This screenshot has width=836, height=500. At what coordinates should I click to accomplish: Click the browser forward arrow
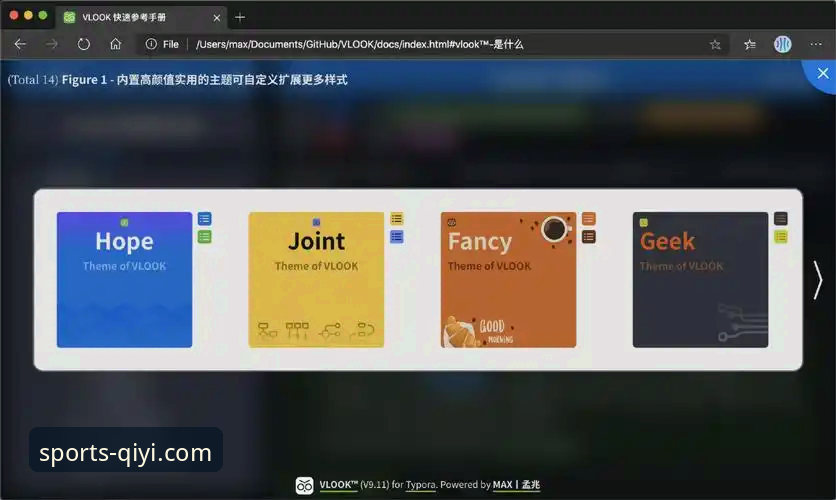52,44
